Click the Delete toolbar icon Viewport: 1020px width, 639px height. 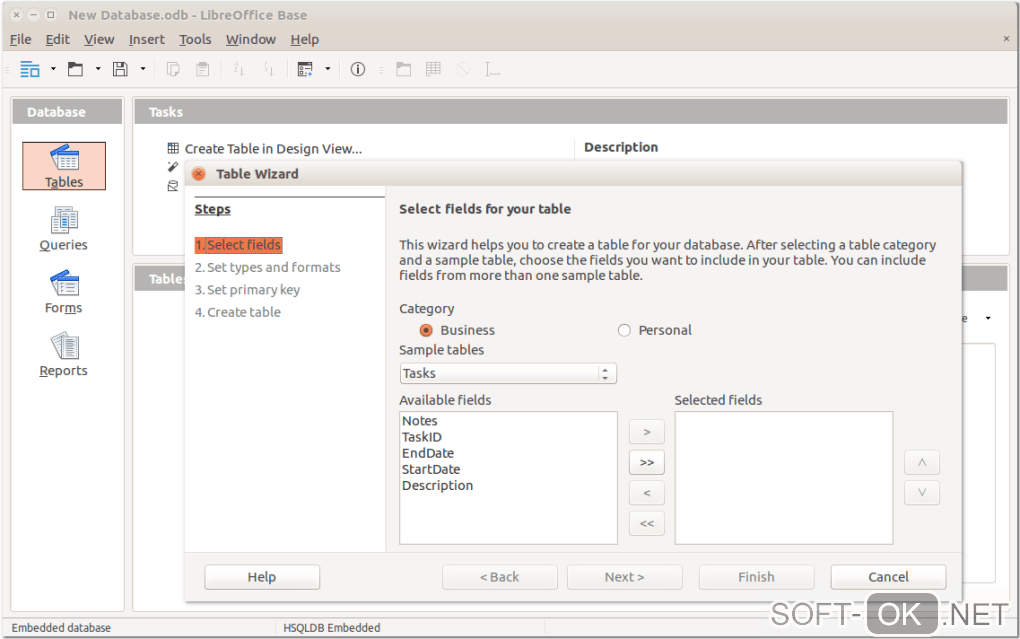point(463,69)
